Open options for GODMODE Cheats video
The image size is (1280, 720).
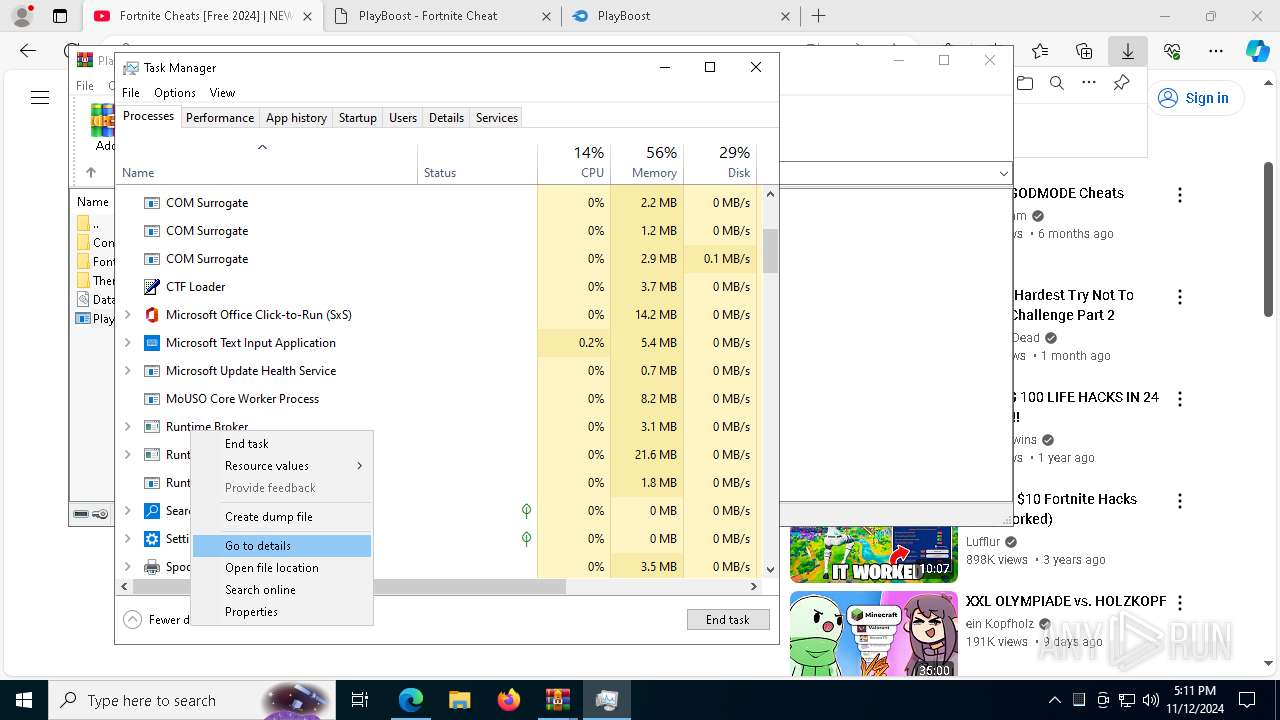[1180, 195]
